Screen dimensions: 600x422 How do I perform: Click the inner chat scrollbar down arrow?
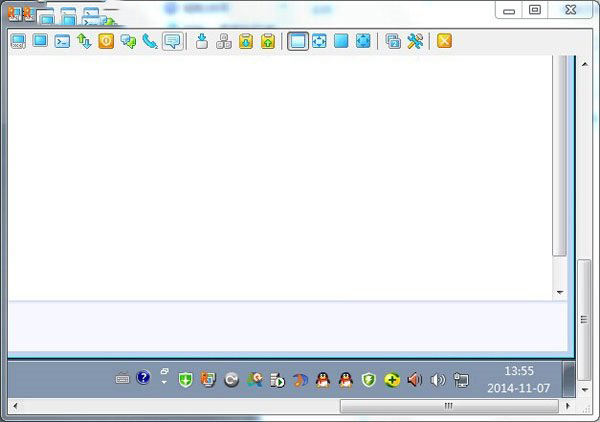tap(560, 292)
